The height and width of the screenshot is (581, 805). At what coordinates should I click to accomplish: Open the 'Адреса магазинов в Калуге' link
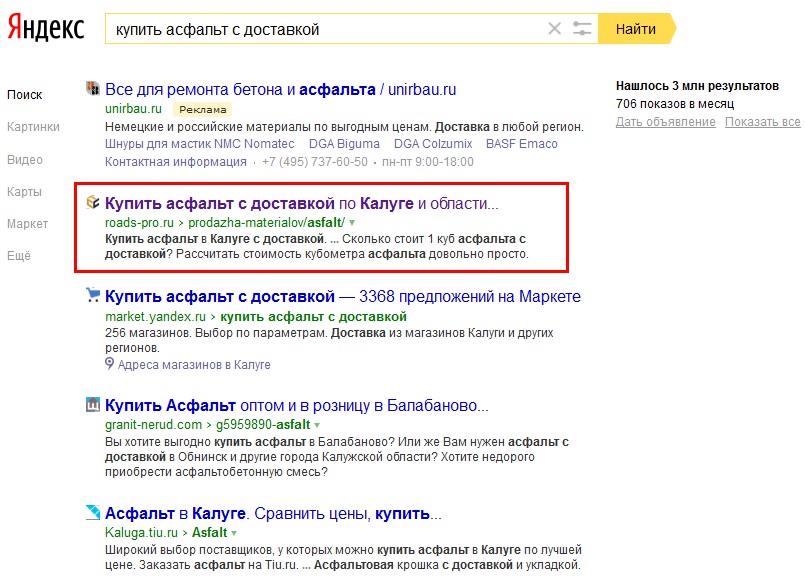194,365
